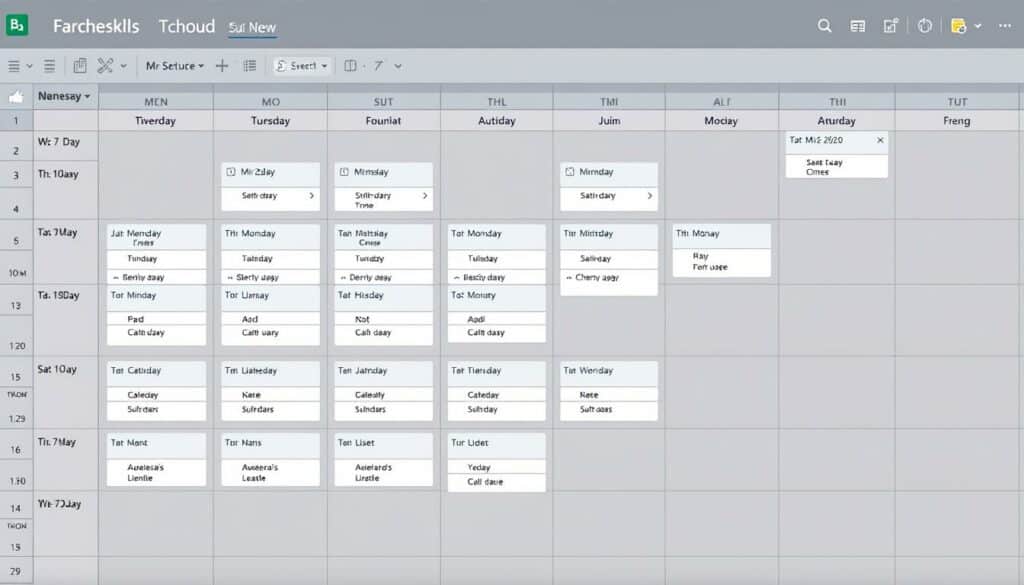Viewport: 1024px width, 585px height.
Task: Click the plus add icon
Action: click(222, 66)
